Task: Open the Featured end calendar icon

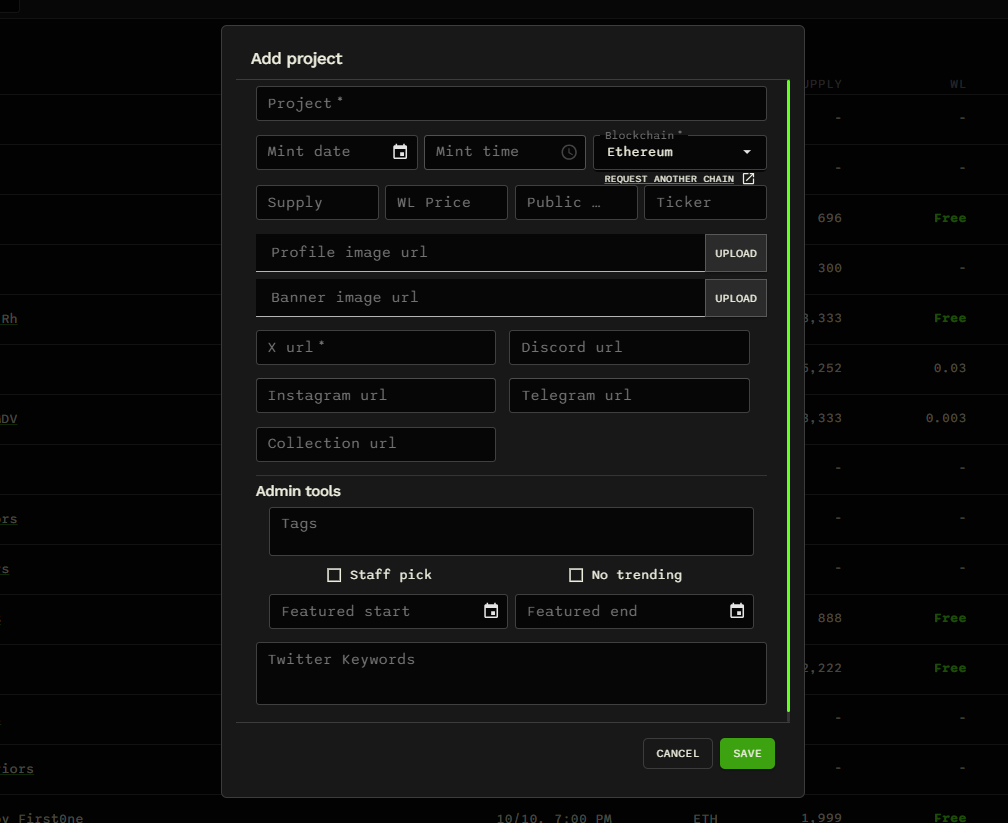Action: coord(737,611)
